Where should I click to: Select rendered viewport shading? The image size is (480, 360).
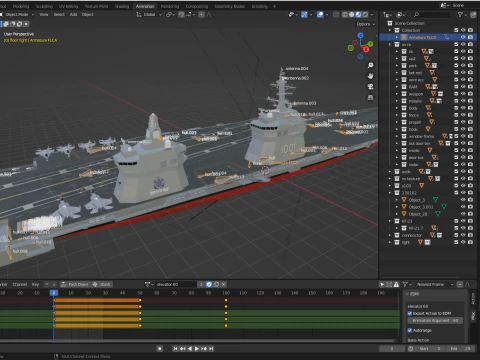tap(365, 14)
